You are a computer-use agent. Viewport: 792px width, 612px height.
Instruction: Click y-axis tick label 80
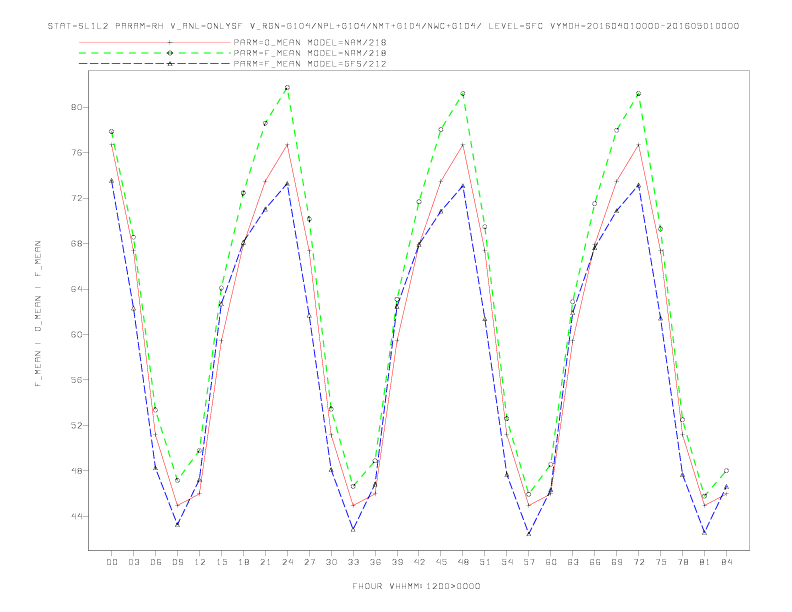(x=76, y=108)
